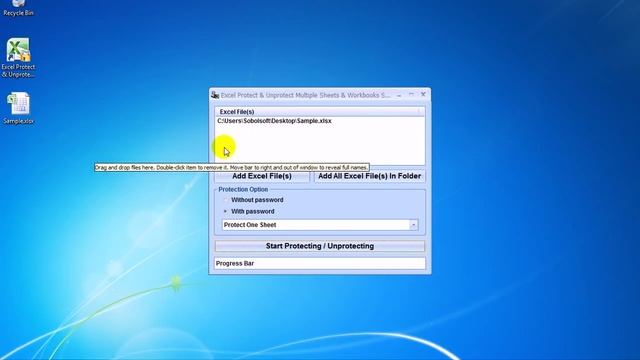Select the Excel Protect & Unprotect desktop shortcut

click(18, 58)
